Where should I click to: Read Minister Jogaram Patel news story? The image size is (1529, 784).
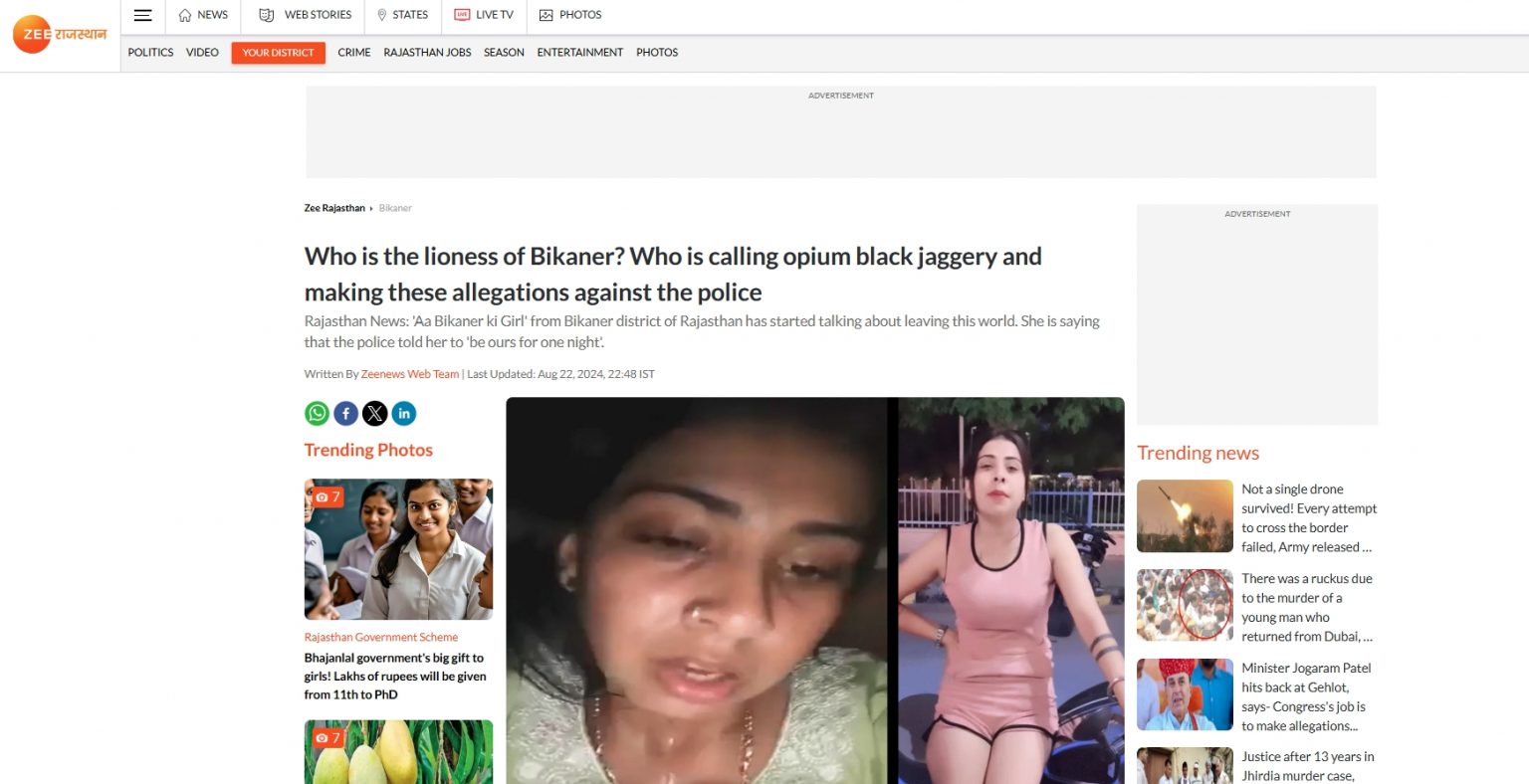click(1308, 696)
